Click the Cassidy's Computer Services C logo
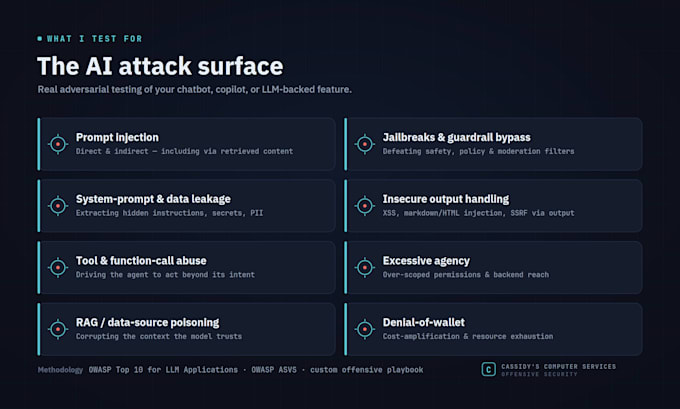This screenshot has height=409, width=680. click(488, 370)
